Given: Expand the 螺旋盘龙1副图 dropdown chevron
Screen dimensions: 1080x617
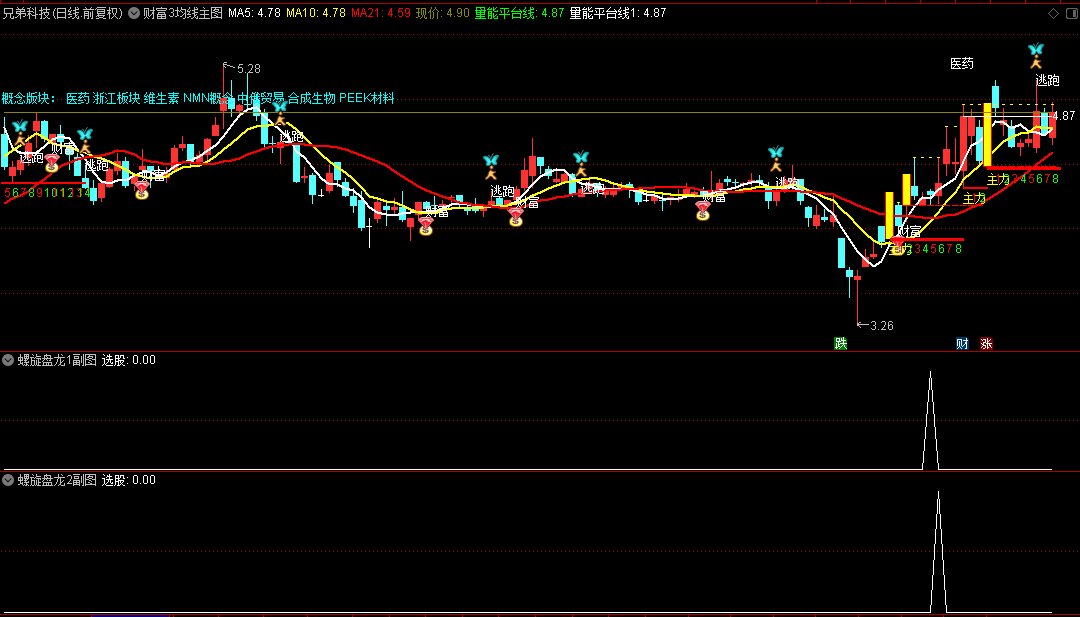Looking at the screenshot, I should coord(8,360).
